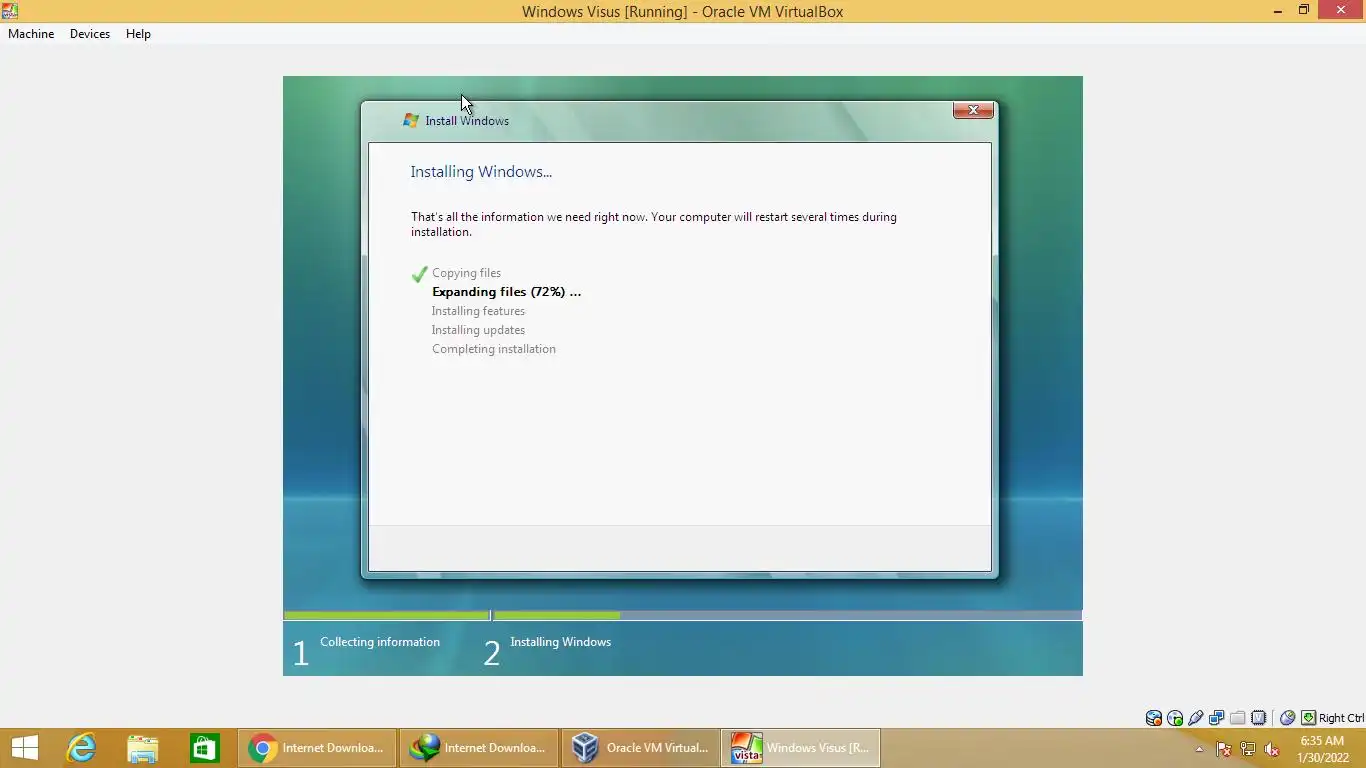Open the Machine menu

(31, 34)
